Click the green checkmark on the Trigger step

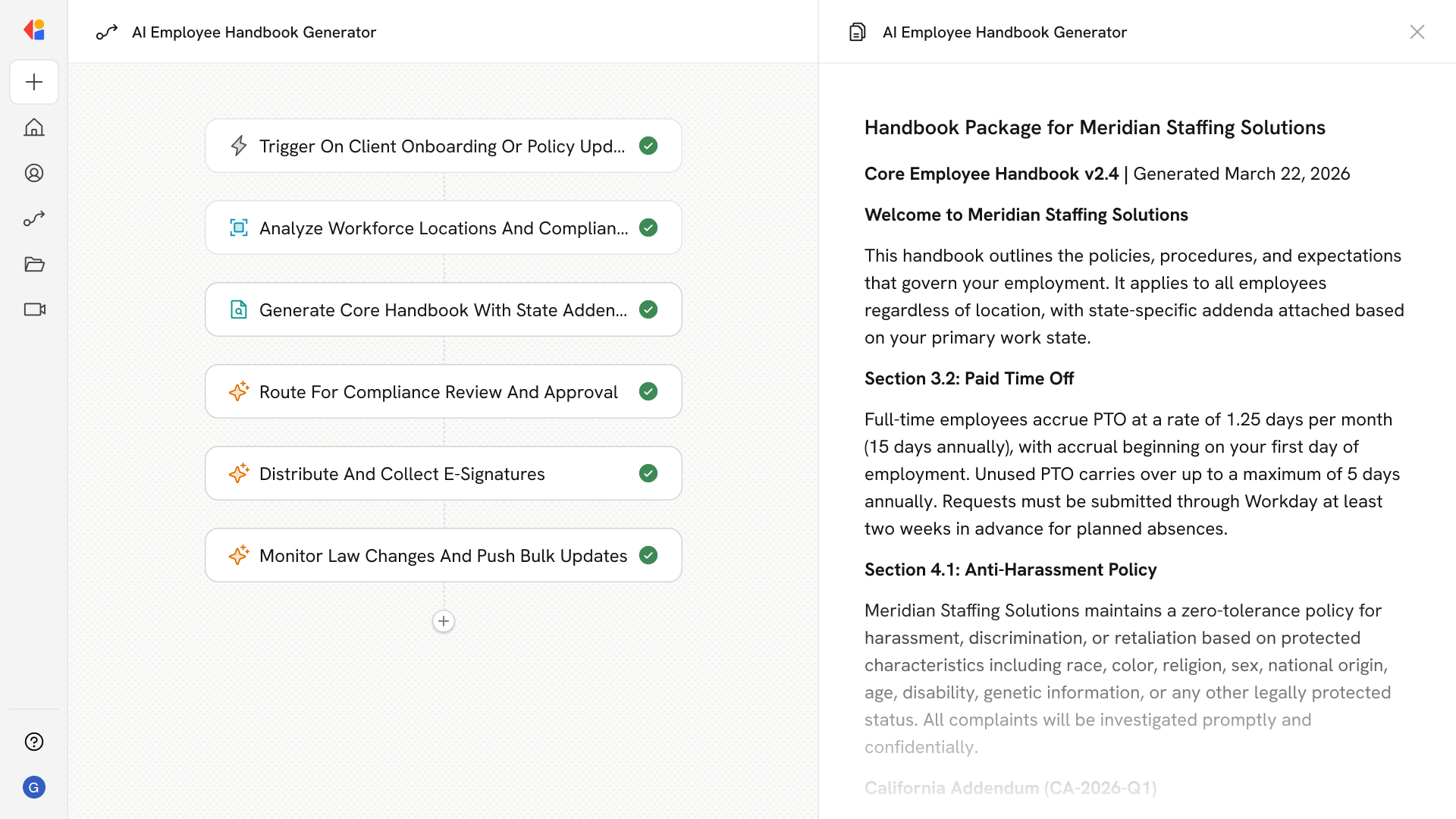pyautogui.click(x=648, y=146)
